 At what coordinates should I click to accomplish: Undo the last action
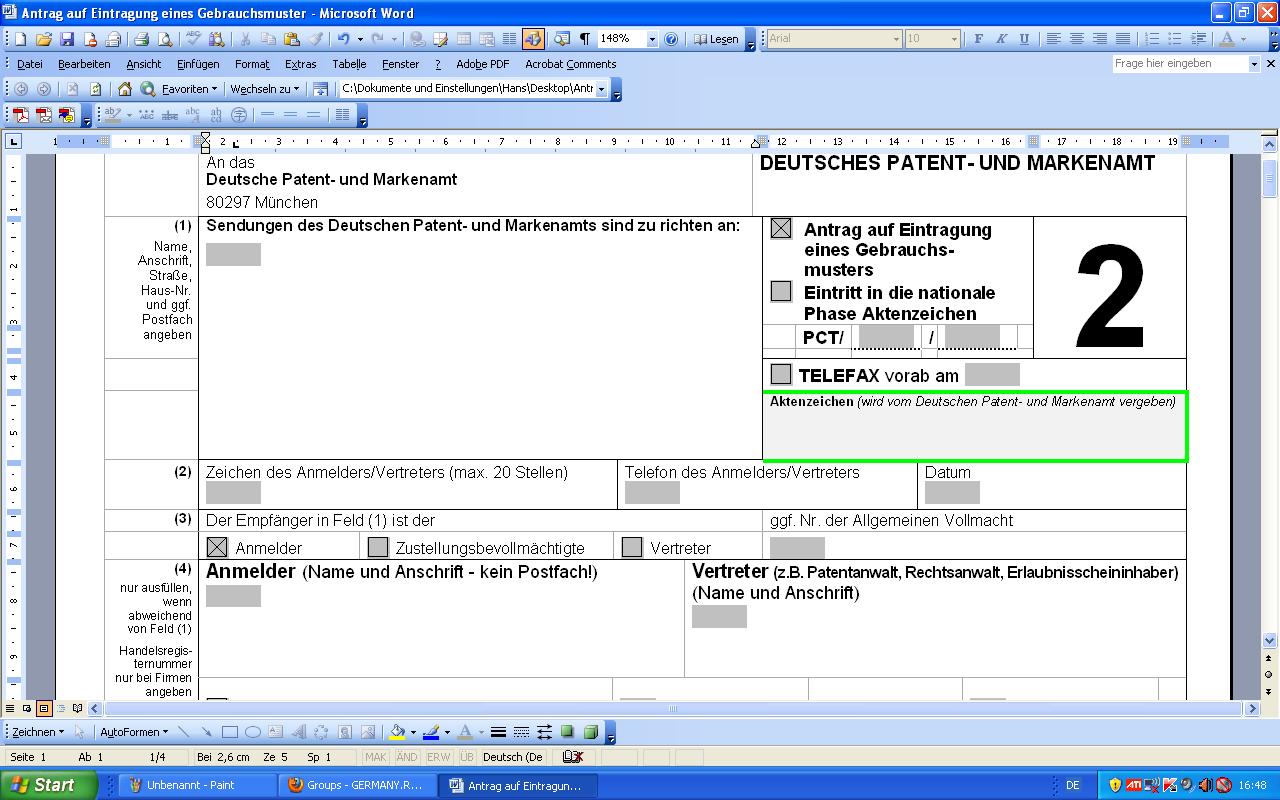point(343,39)
